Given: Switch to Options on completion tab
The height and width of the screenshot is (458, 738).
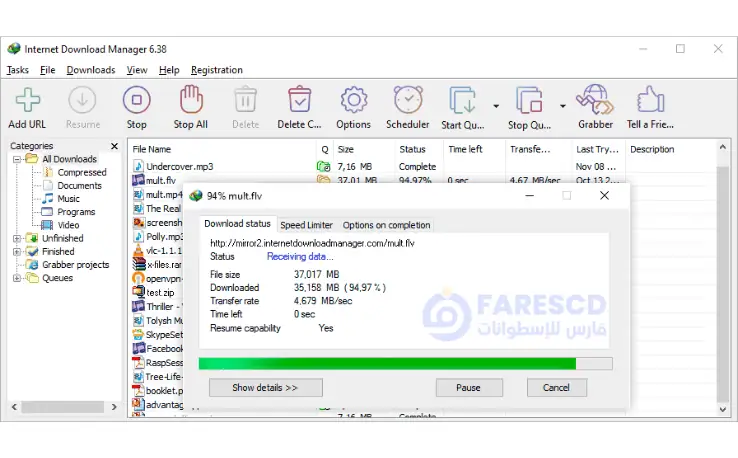Looking at the screenshot, I should click(x=386, y=225).
